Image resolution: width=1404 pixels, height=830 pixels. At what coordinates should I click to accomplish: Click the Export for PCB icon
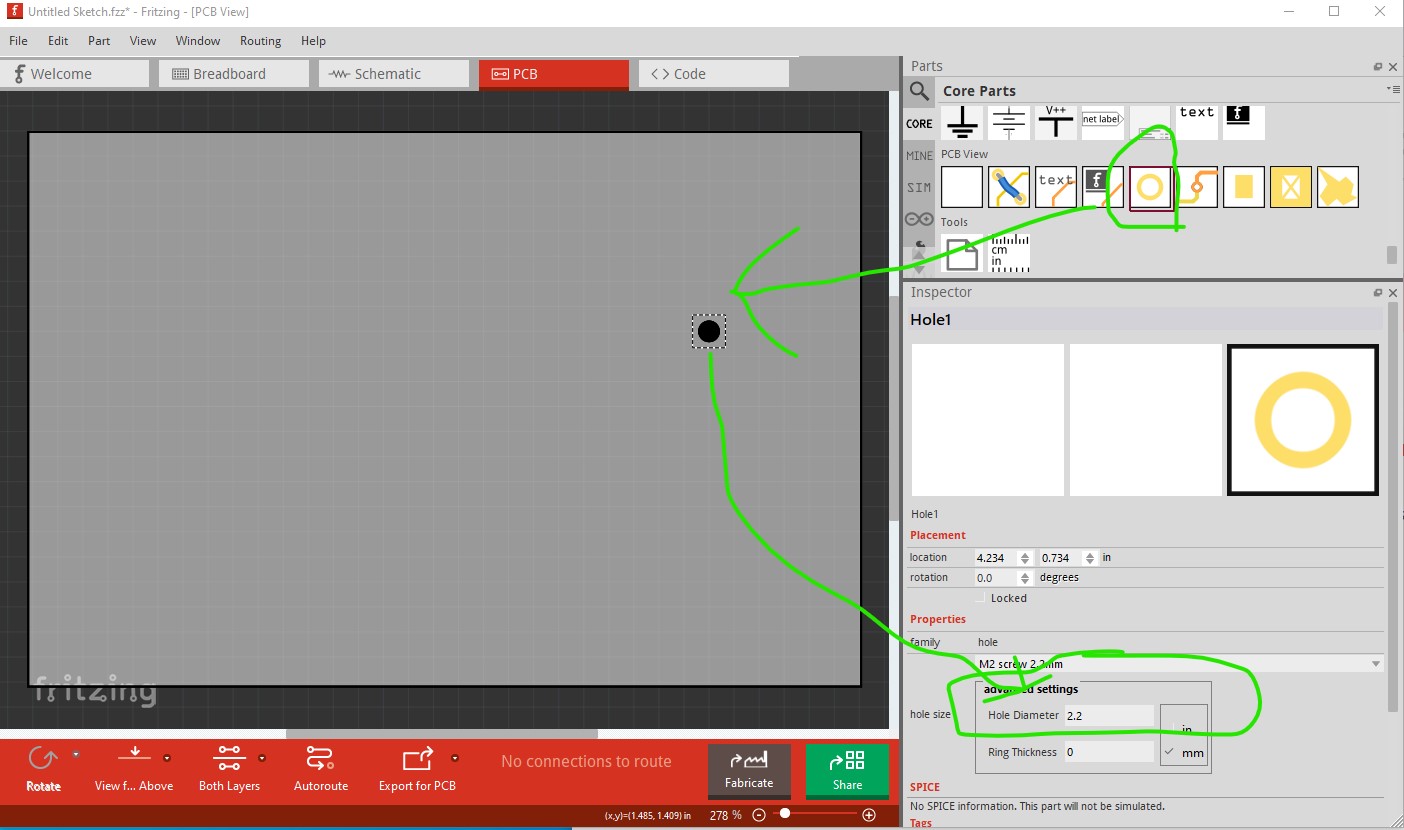(417, 757)
